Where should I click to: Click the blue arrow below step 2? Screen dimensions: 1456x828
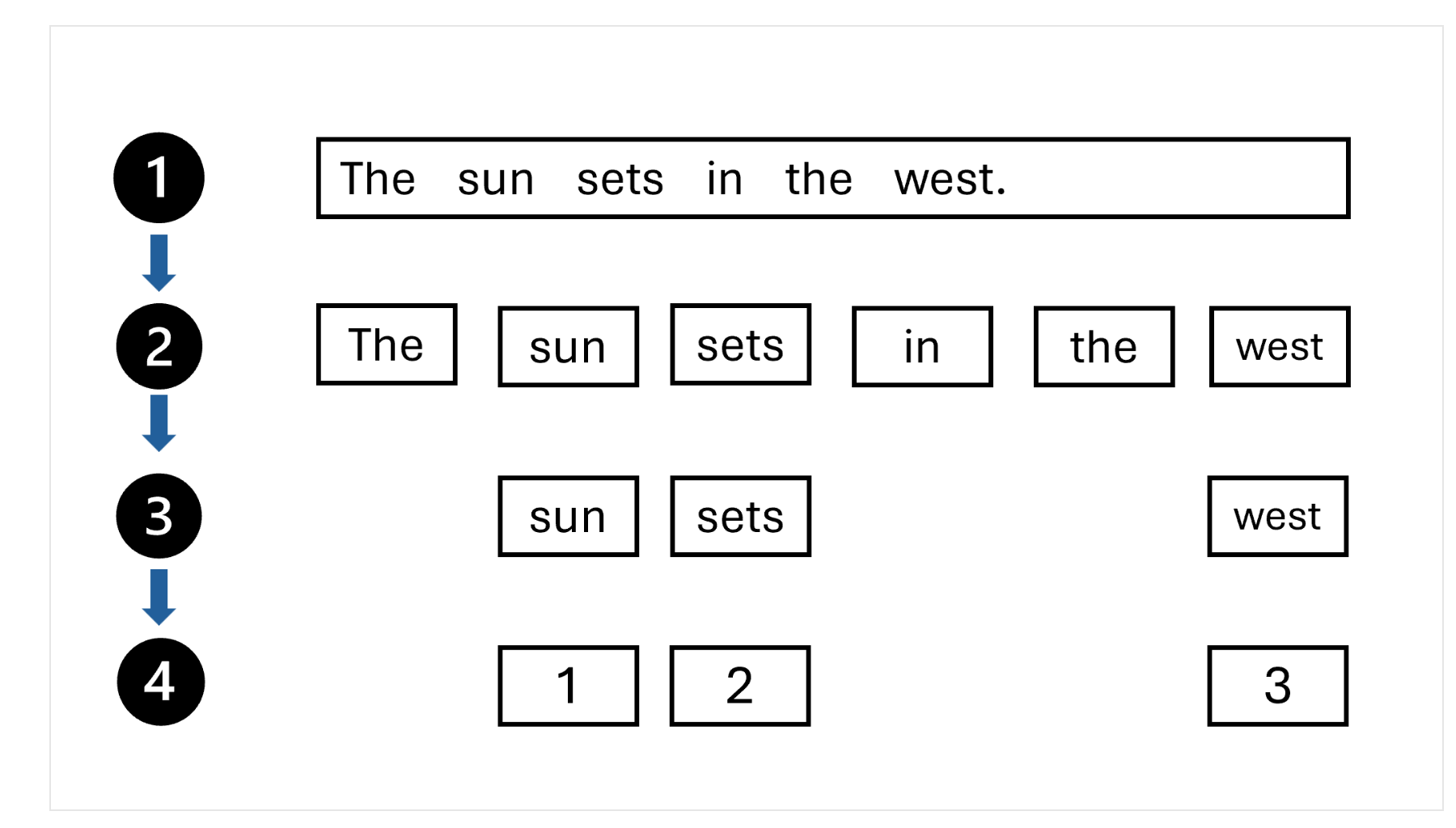(159, 423)
